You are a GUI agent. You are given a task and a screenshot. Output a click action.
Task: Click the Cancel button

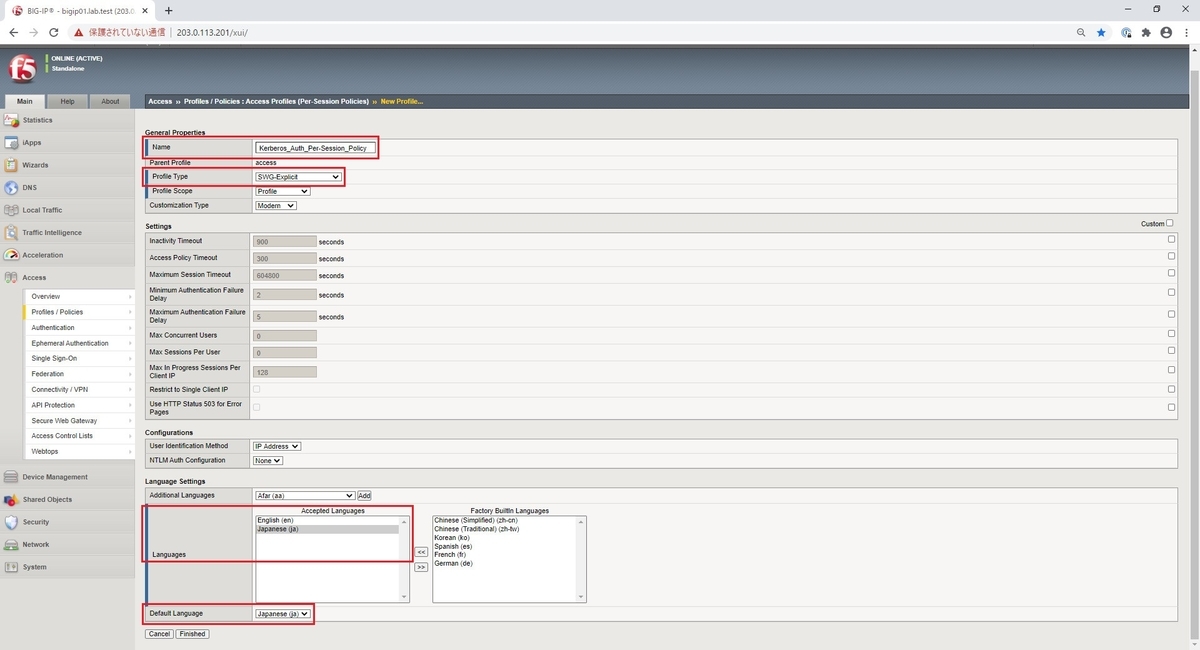tap(159, 634)
